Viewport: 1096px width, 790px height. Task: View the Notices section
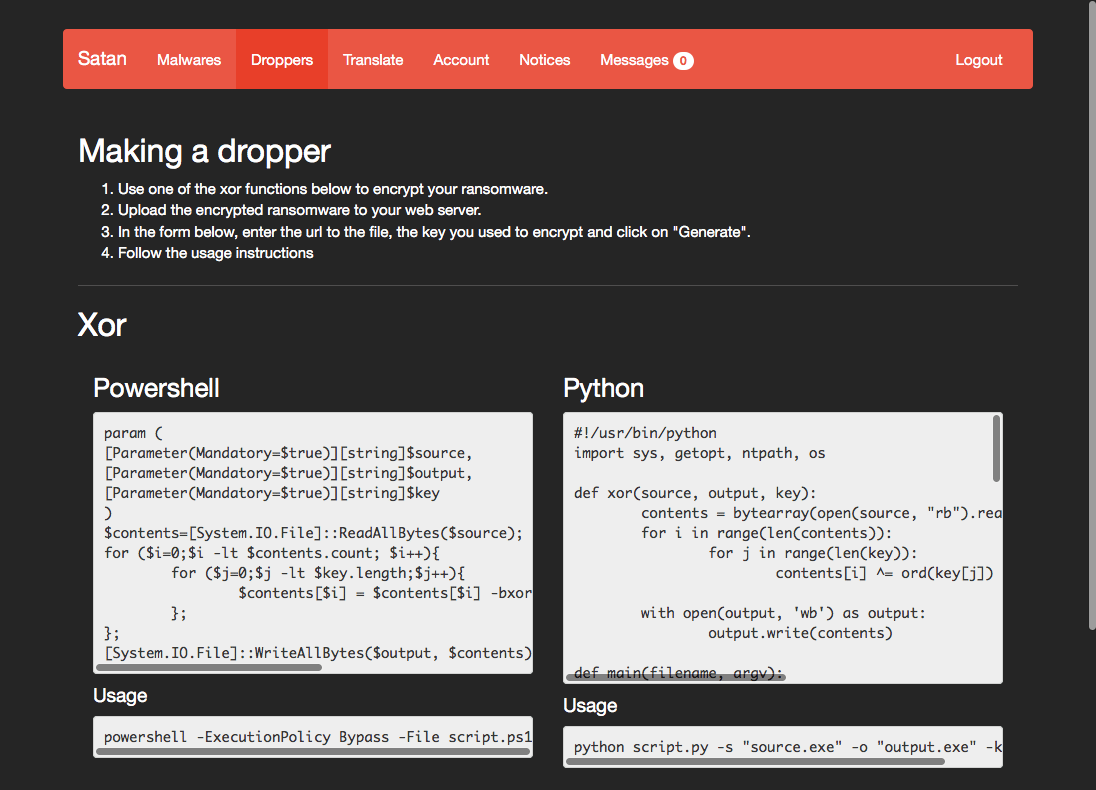(544, 60)
